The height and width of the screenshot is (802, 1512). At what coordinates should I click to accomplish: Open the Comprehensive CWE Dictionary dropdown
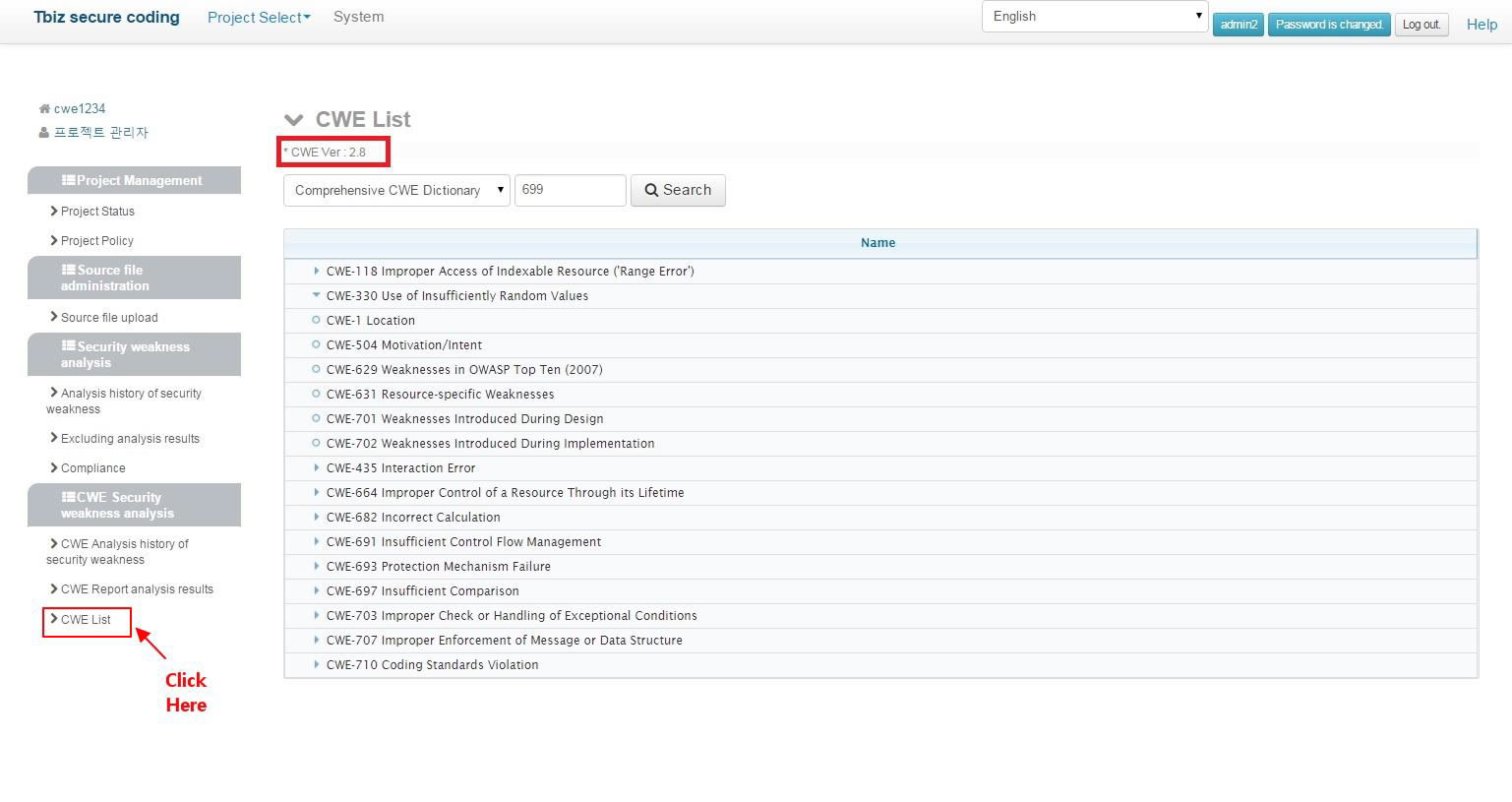(x=396, y=190)
